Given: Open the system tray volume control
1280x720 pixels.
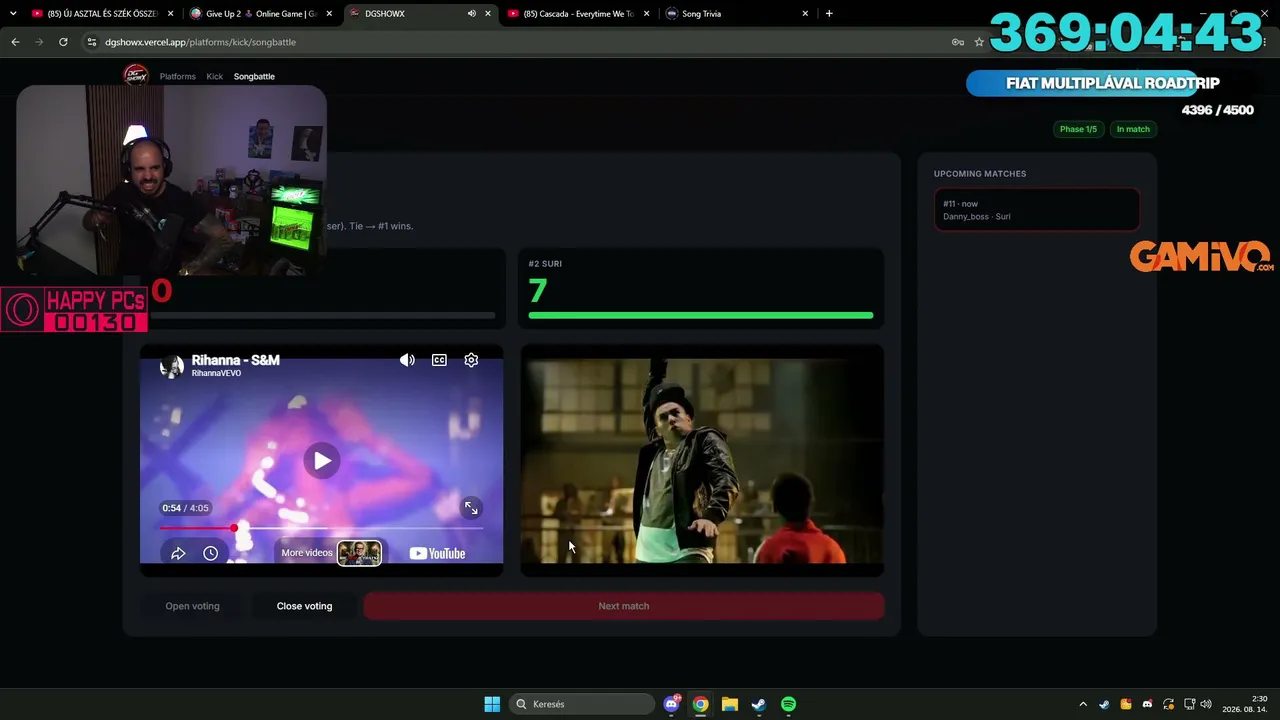Looking at the screenshot, I should 1206,704.
